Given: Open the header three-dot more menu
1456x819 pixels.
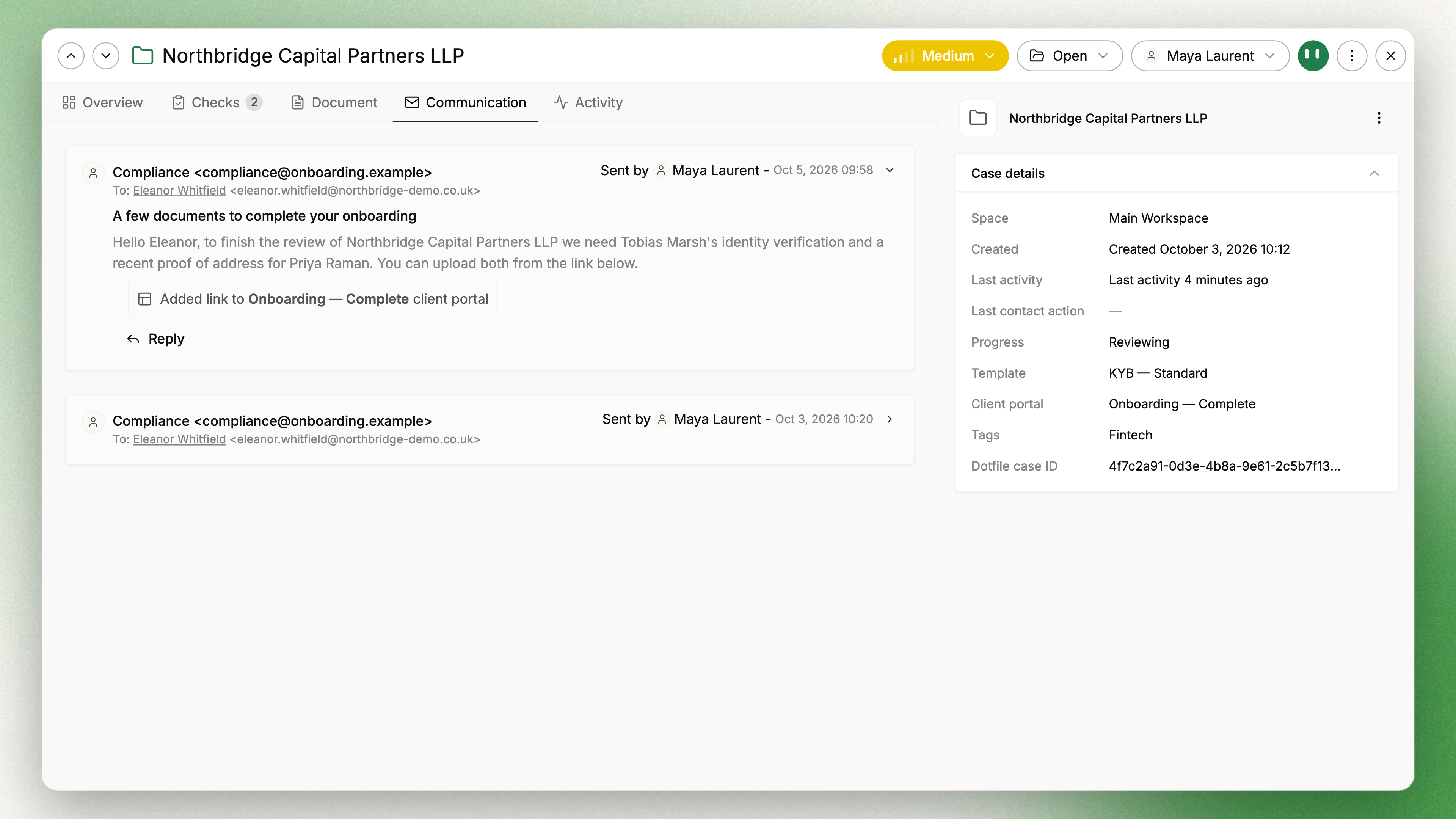Looking at the screenshot, I should coord(1352,56).
